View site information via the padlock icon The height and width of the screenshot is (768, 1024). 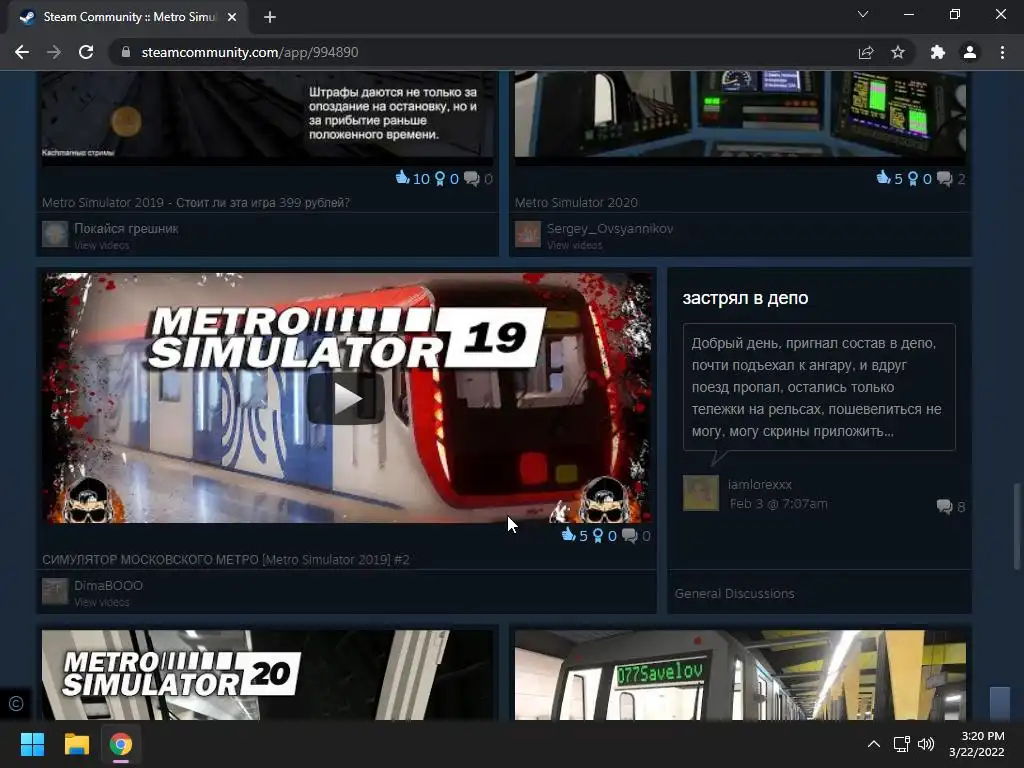(126, 52)
